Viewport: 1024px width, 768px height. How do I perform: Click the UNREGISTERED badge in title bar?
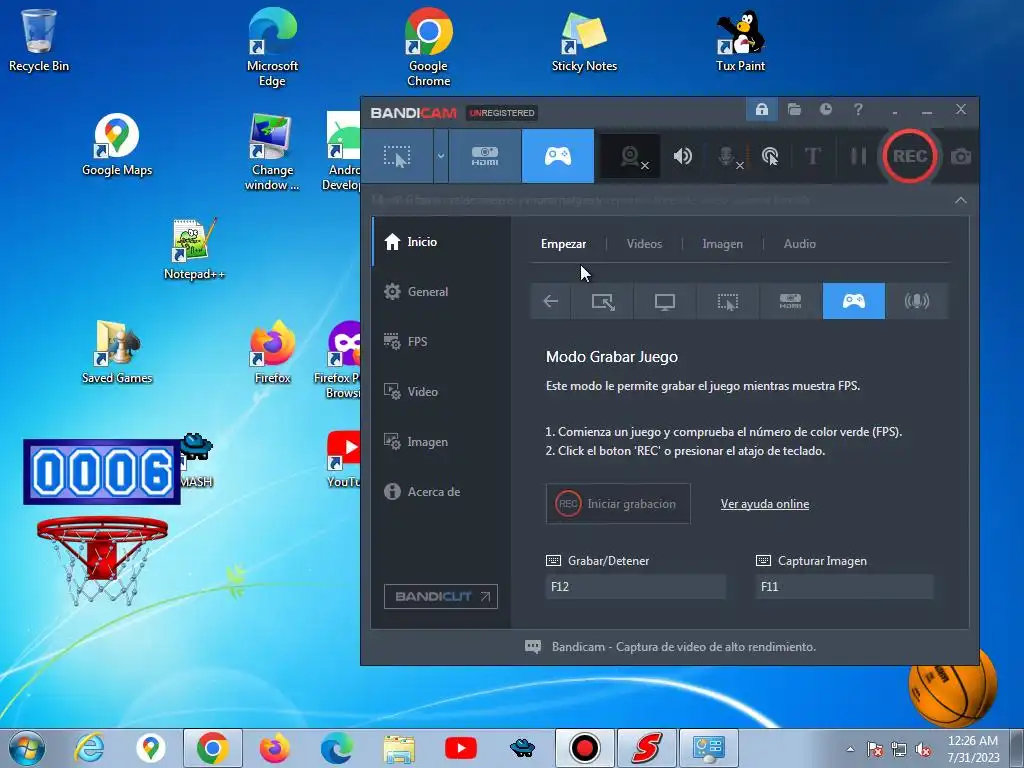click(502, 112)
